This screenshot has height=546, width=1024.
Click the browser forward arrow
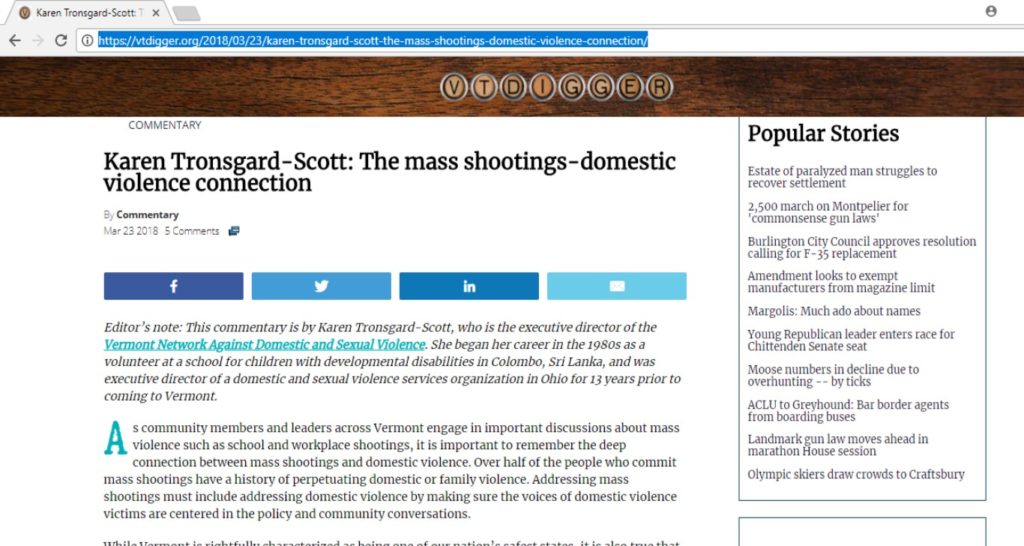pyautogui.click(x=38, y=40)
